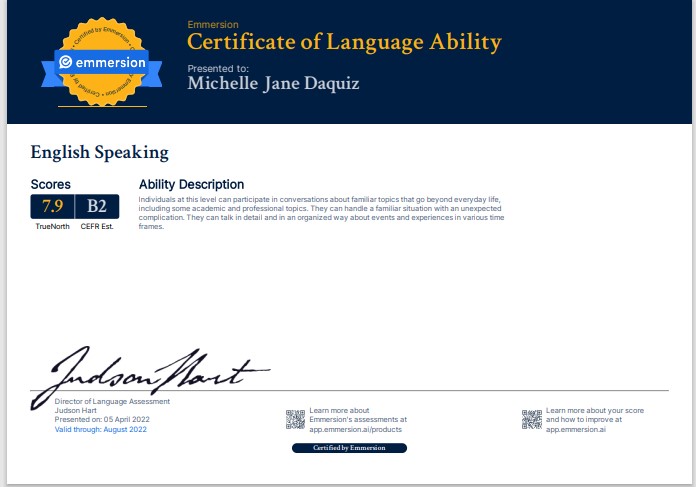Click the 'Presented to:' label
Viewport: 696px width, 487px height.
point(218,69)
